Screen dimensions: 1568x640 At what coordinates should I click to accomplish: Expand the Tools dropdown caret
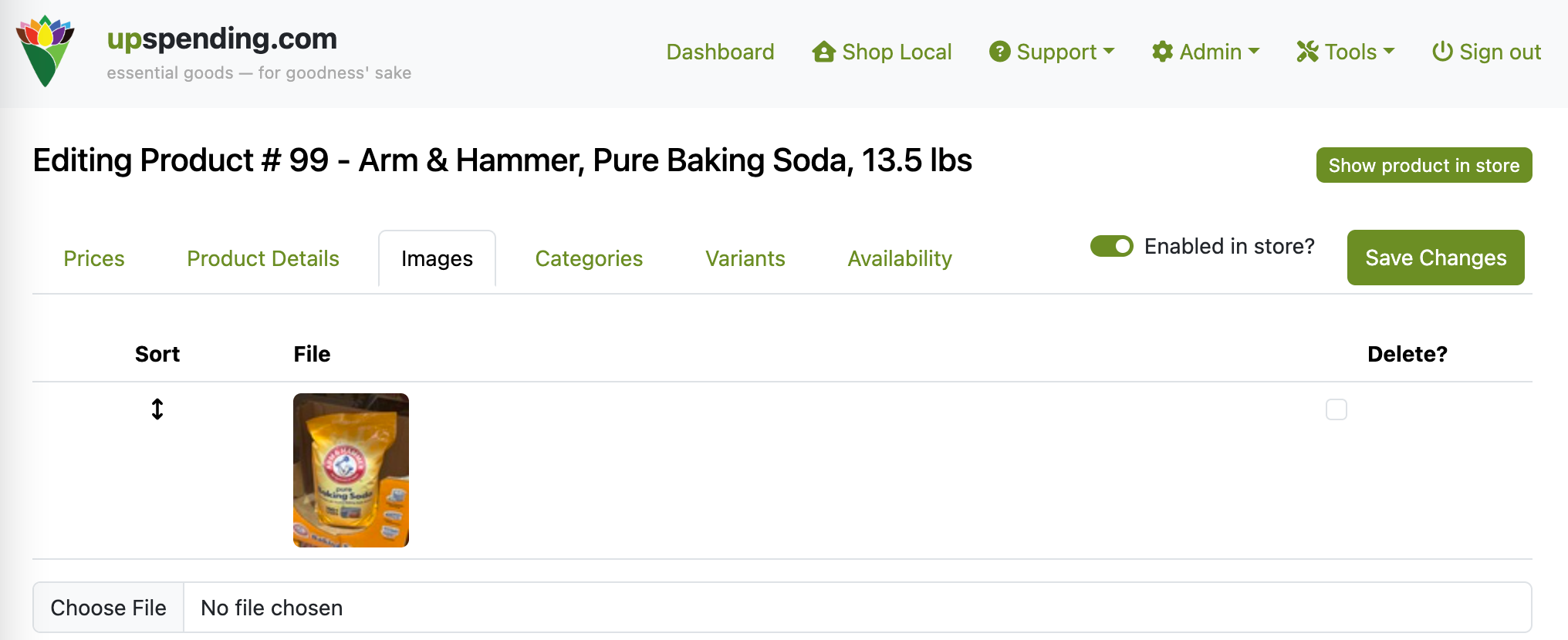pyautogui.click(x=1390, y=52)
